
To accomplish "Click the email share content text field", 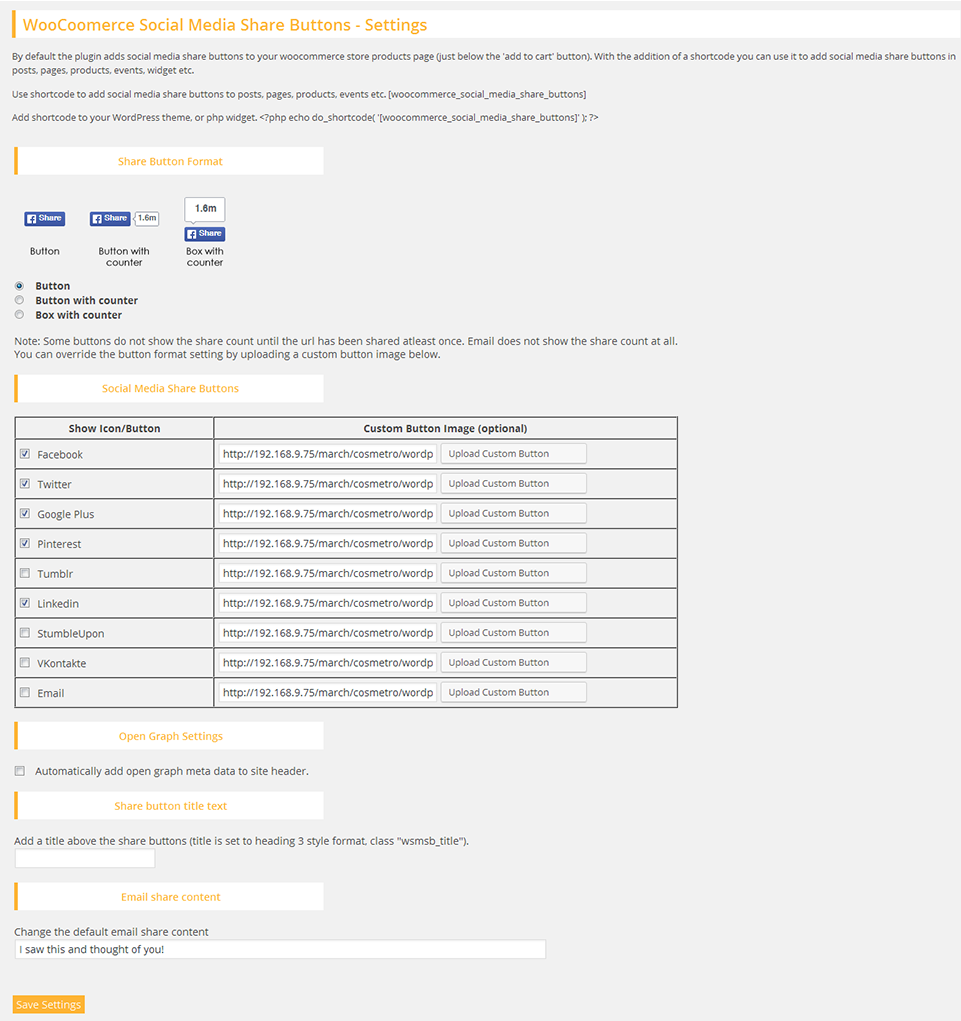I will 280,949.
